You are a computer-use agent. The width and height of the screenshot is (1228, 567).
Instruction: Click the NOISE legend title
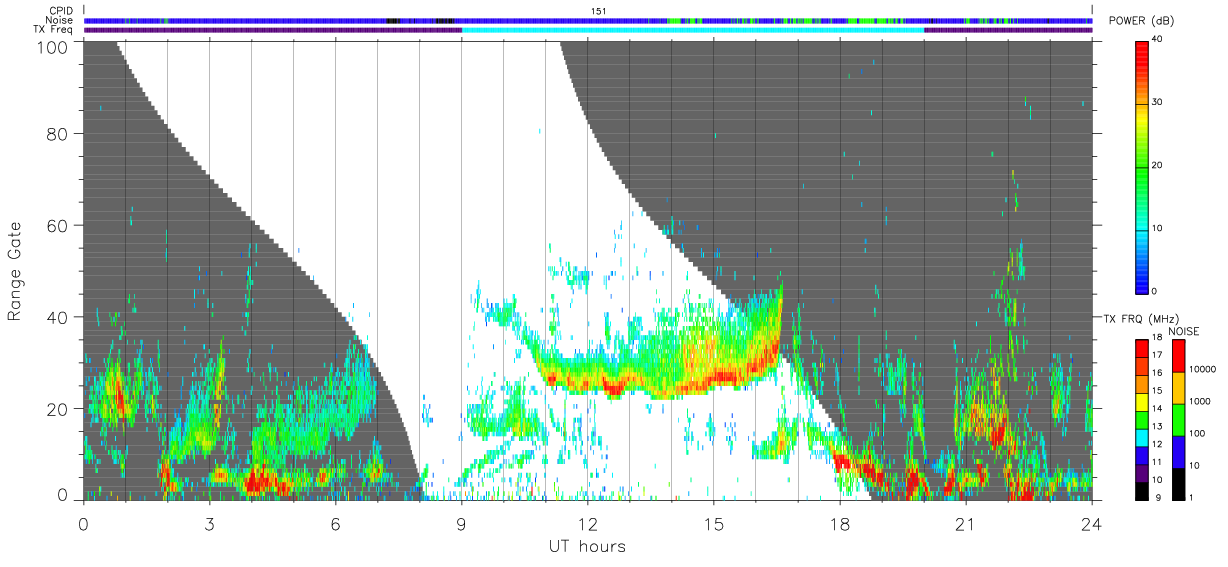pyautogui.click(x=1184, y=331)
